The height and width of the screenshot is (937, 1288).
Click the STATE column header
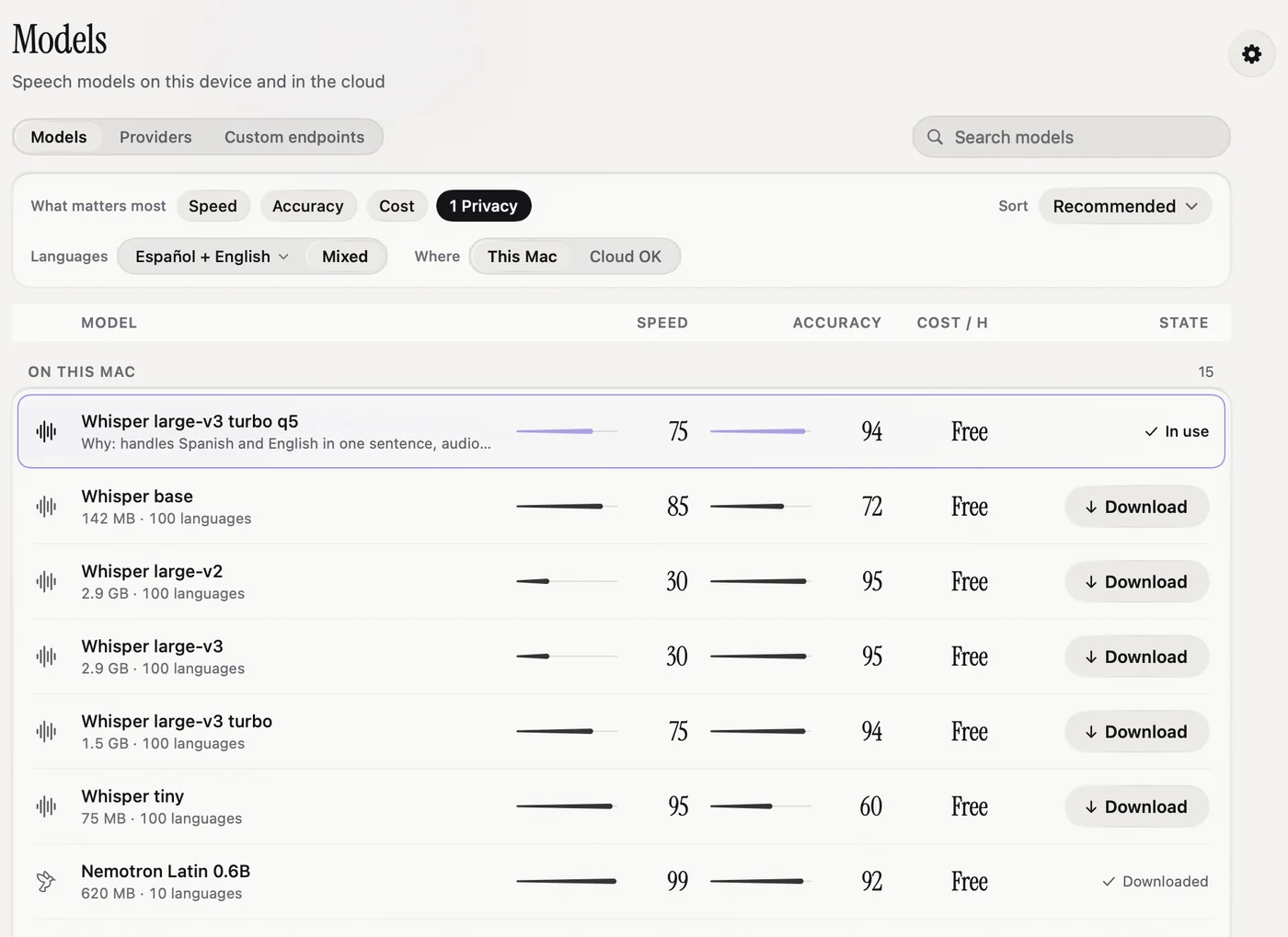[x=1183, y=323]
